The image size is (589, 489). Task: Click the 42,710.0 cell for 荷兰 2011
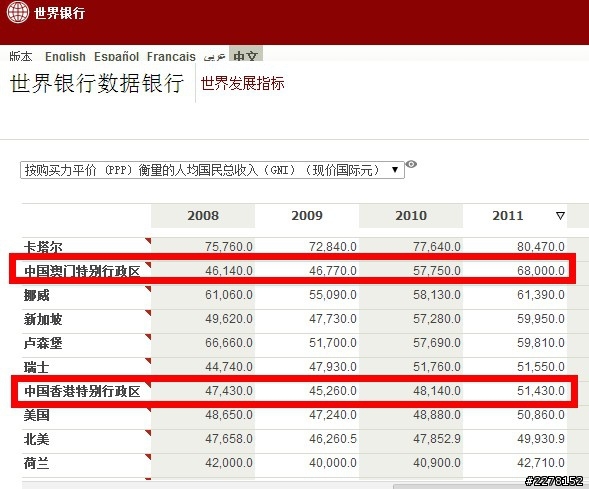[541, 463]
